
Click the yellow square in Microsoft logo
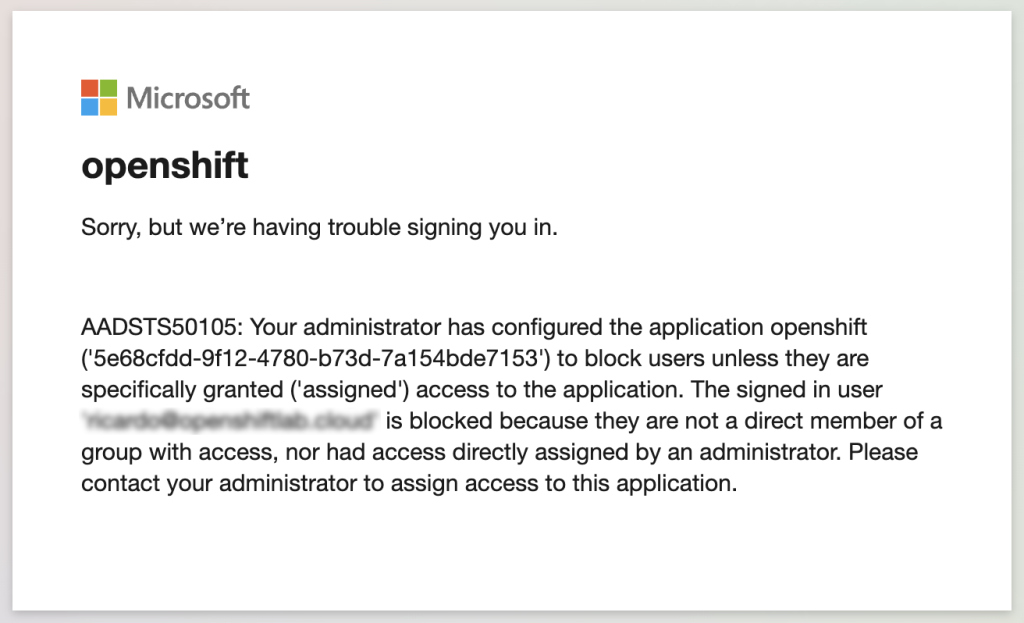108,107
